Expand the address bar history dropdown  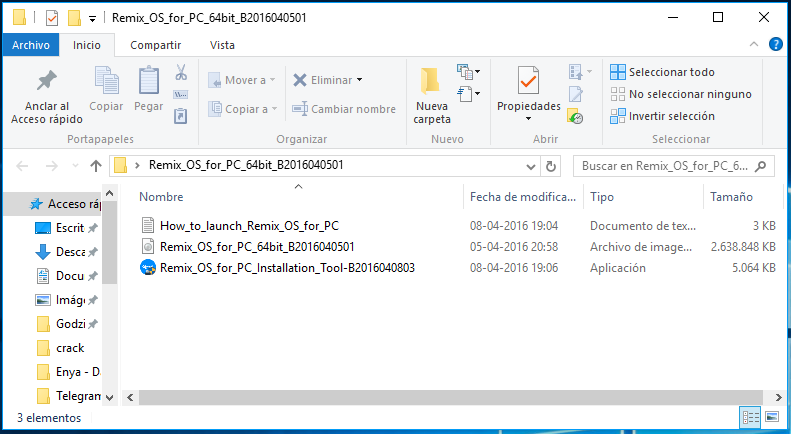(x=531, y=166)
